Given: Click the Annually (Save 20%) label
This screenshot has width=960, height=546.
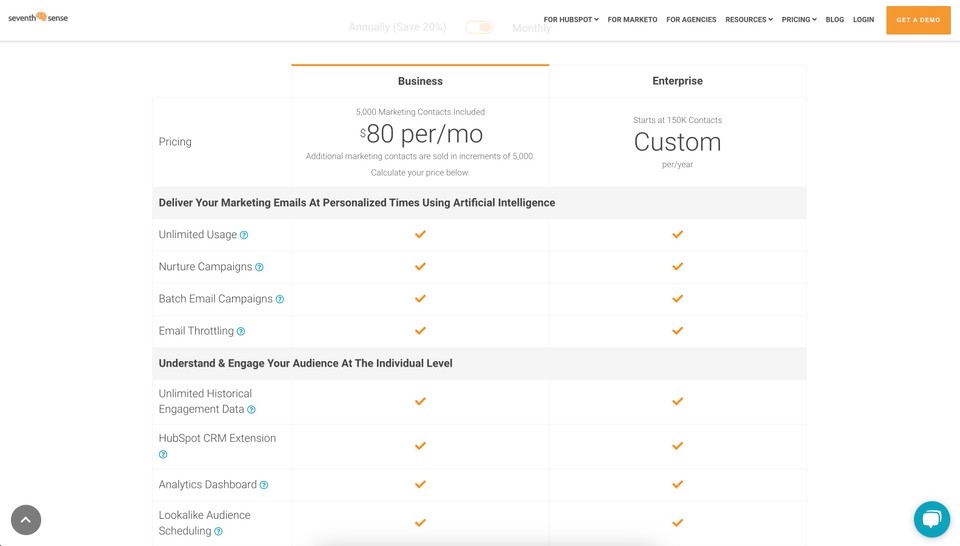Looking at the screenshot, I should [x=397, y=27].
